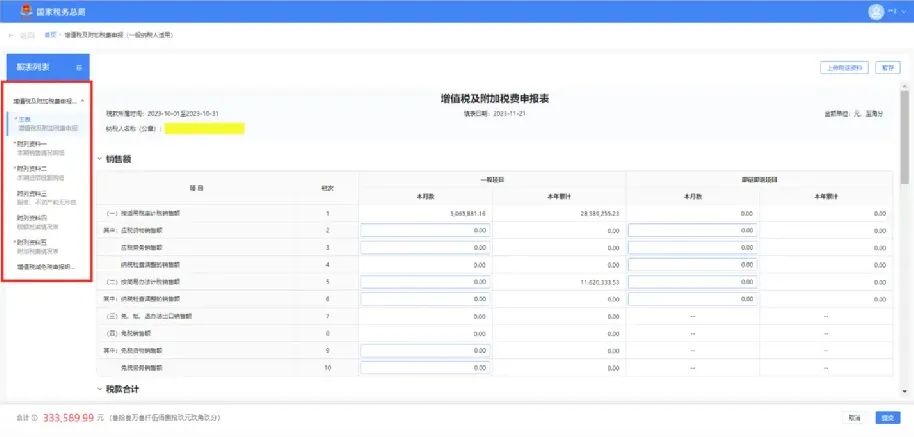Image resolution: width=914 pixels, height=437 pixels.
Task: Click the 首页 breadcrumb link
Action: (50, 35)
